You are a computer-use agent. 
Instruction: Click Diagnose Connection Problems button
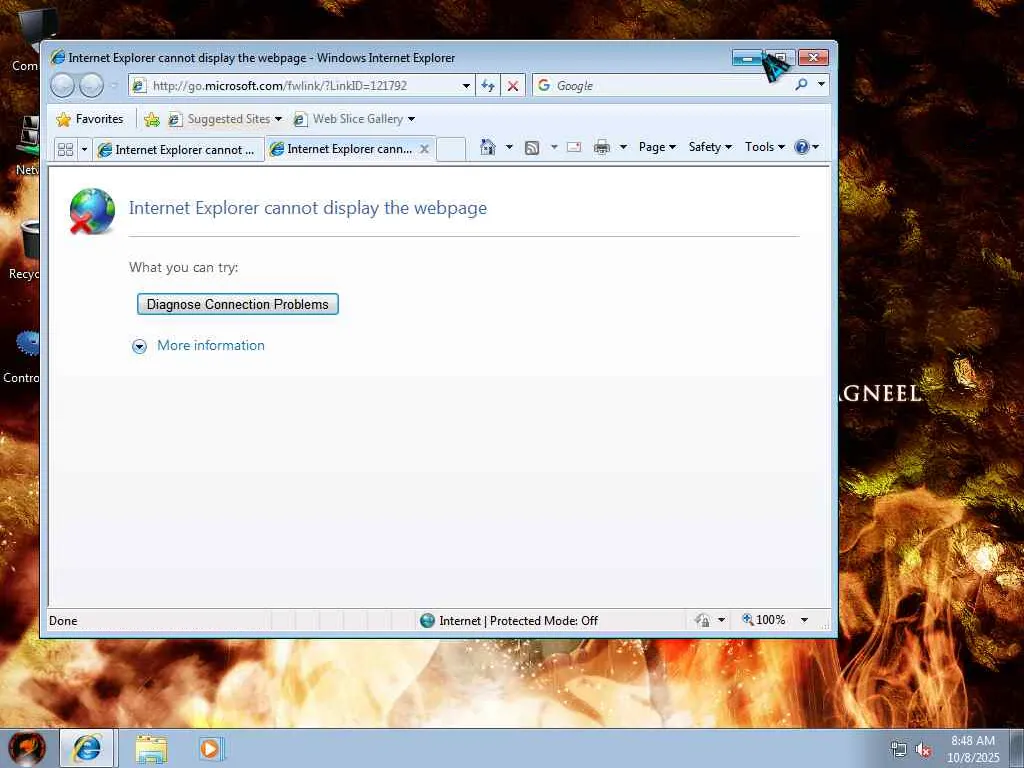tap(238, 304)
